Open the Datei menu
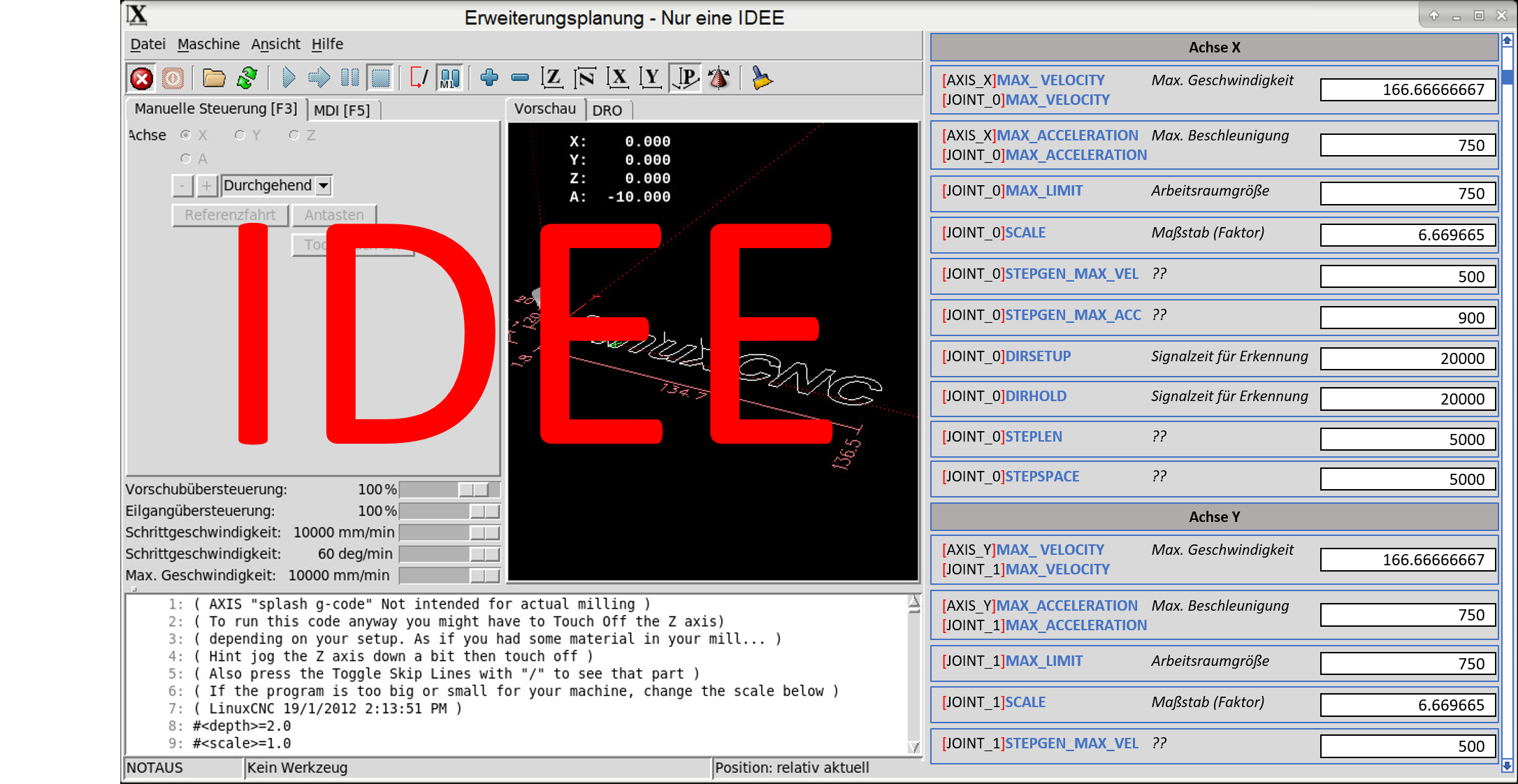Screen dimensions: 1518x784 [147, 44]
